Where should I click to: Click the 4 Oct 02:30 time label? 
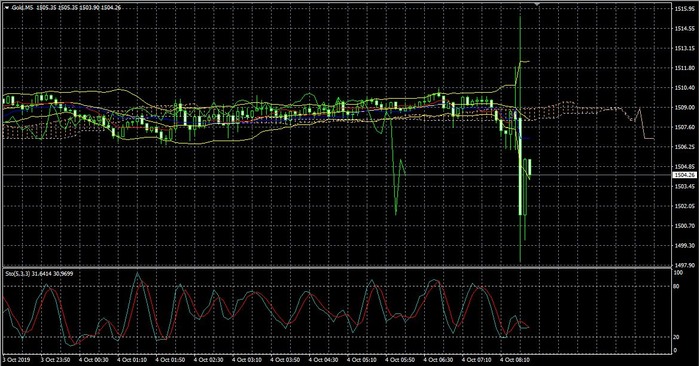pos(209,360)
